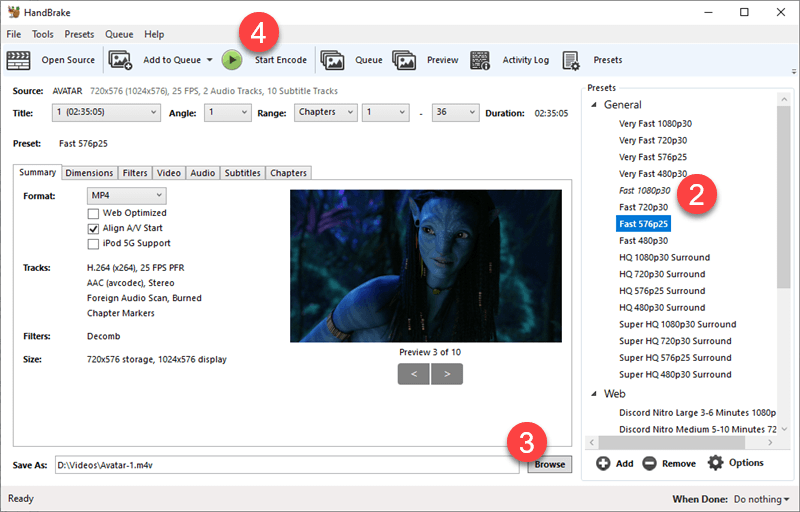Viewport: 800px width, 512px height.
Task: Select Discord Nitro Large 3-6 Minutes preset
Action: click(697, 413)
